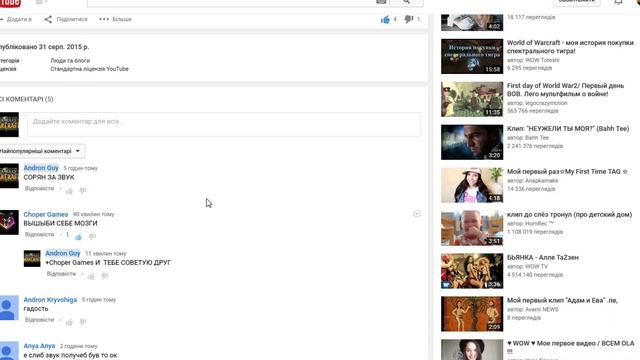Reply to the ВЫШЫБИ СЕБЕ МОЗГИ comment
Image resolution: width=640 pixels, height=360 pixels.
(x=39, y=235)
